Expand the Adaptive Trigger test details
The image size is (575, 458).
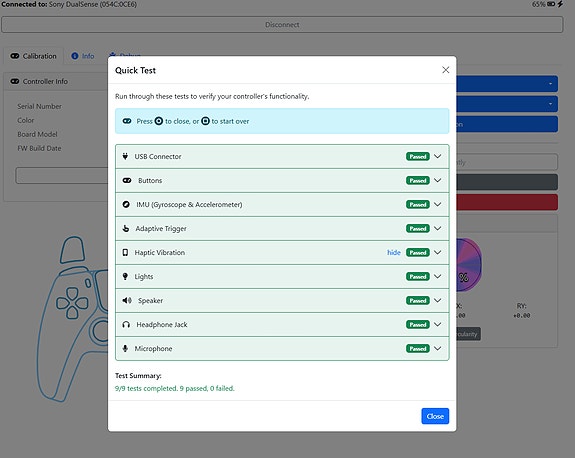point(437,228)
